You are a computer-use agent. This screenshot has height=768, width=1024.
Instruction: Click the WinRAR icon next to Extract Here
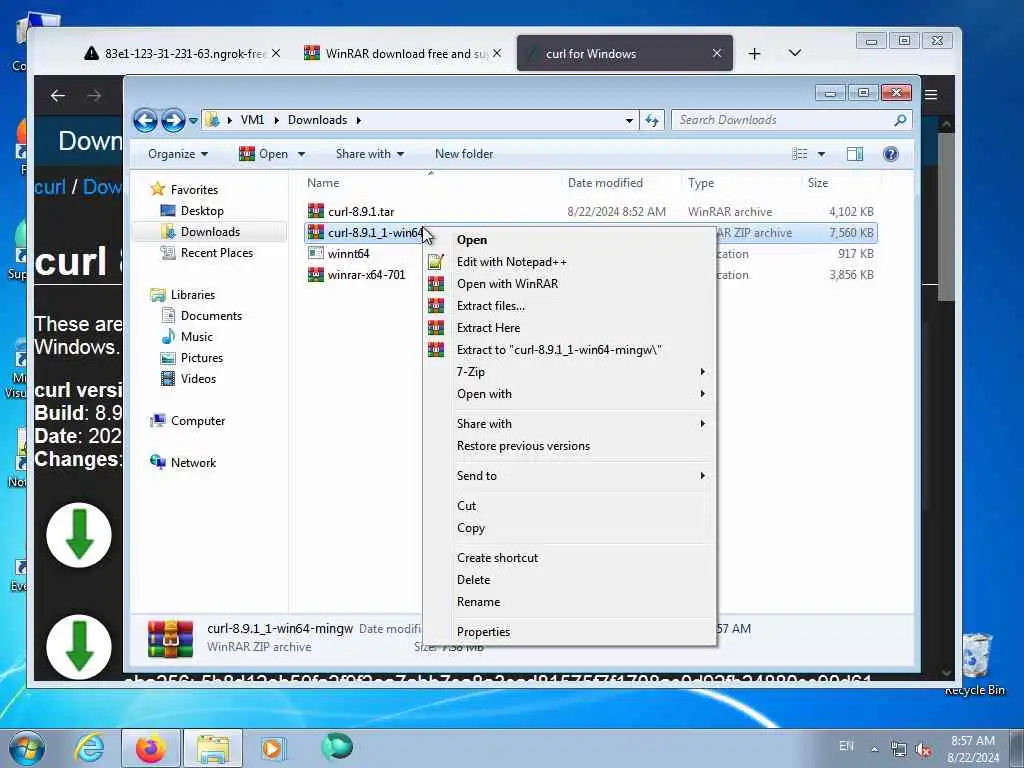click(436, 328)
